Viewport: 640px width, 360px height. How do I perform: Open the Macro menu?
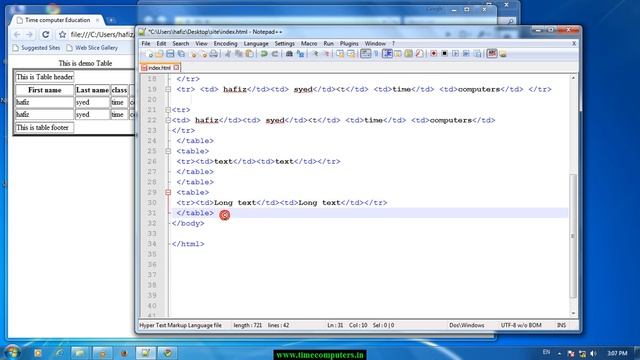(x=309, y=43)
